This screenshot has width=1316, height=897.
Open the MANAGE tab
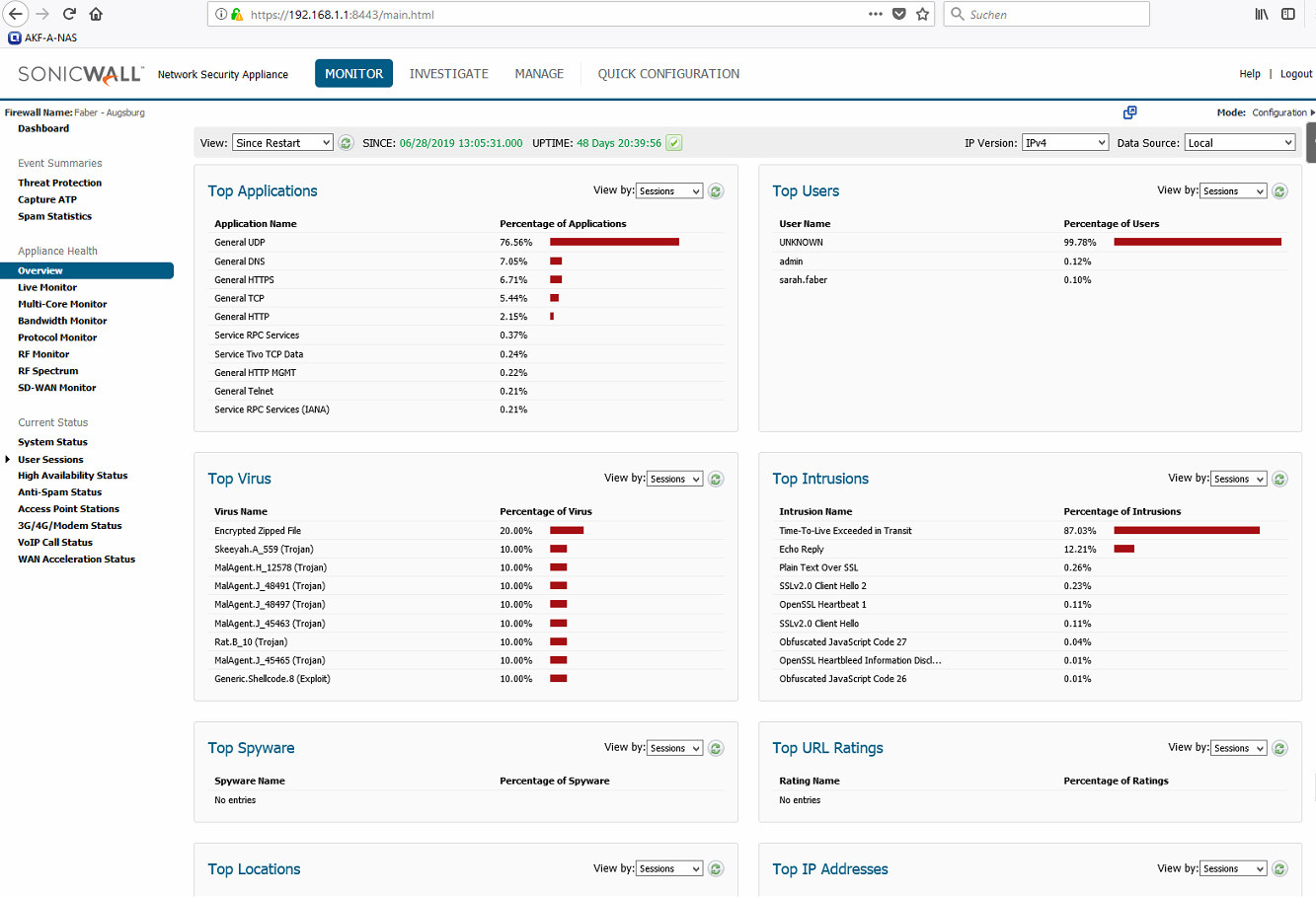pyautogui.click(x=539, y=74)
